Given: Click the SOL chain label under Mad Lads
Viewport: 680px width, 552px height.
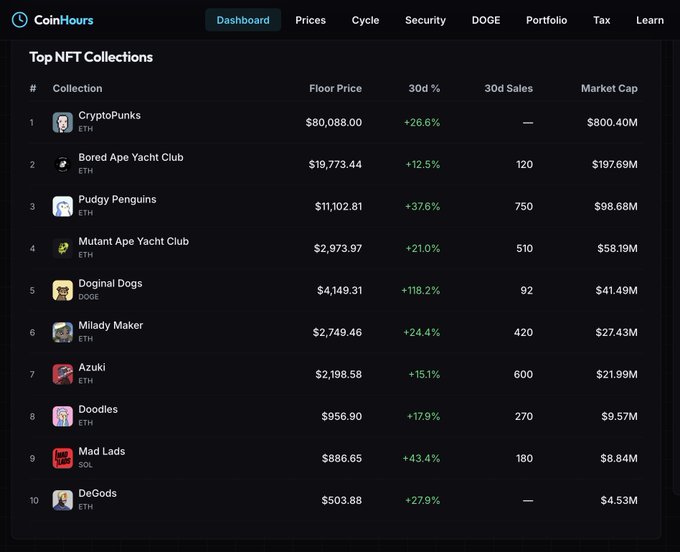Looking at the screenshot, I should pyautogui.click(x=85, y=465).
